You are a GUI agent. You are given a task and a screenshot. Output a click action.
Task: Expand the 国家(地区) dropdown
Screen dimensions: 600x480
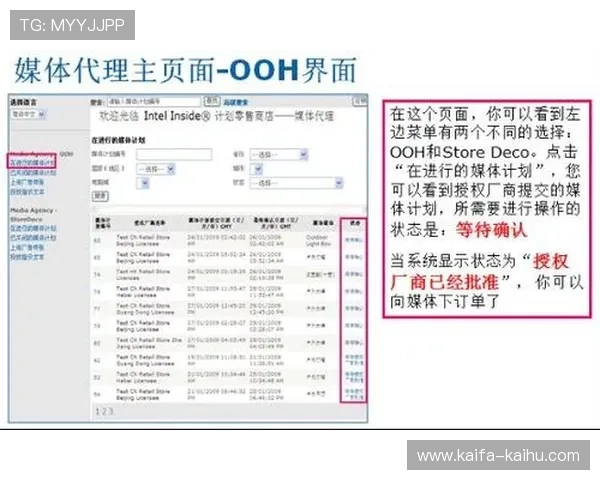[x=155, y=169]
